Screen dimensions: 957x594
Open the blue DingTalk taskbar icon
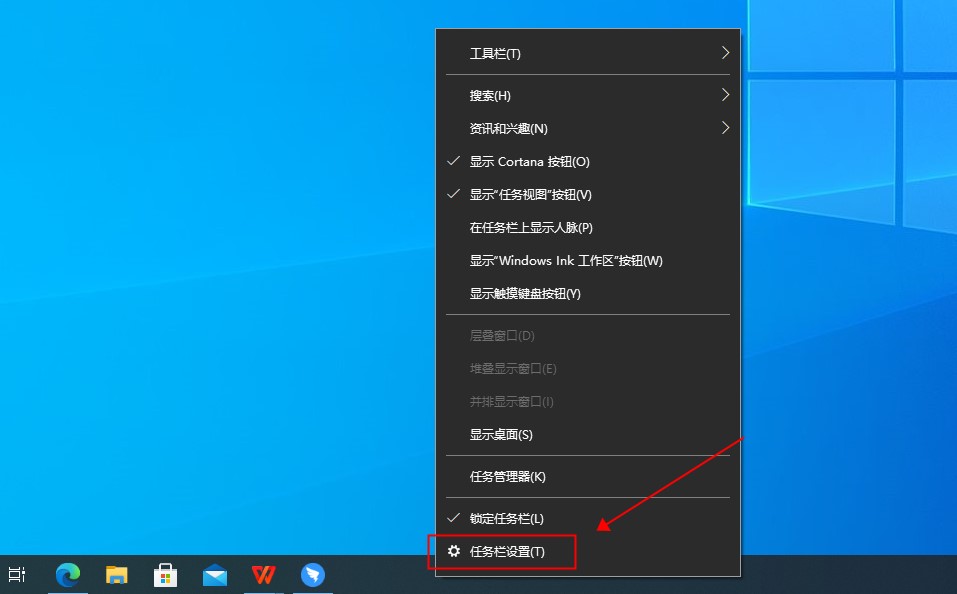pos(313,575)
